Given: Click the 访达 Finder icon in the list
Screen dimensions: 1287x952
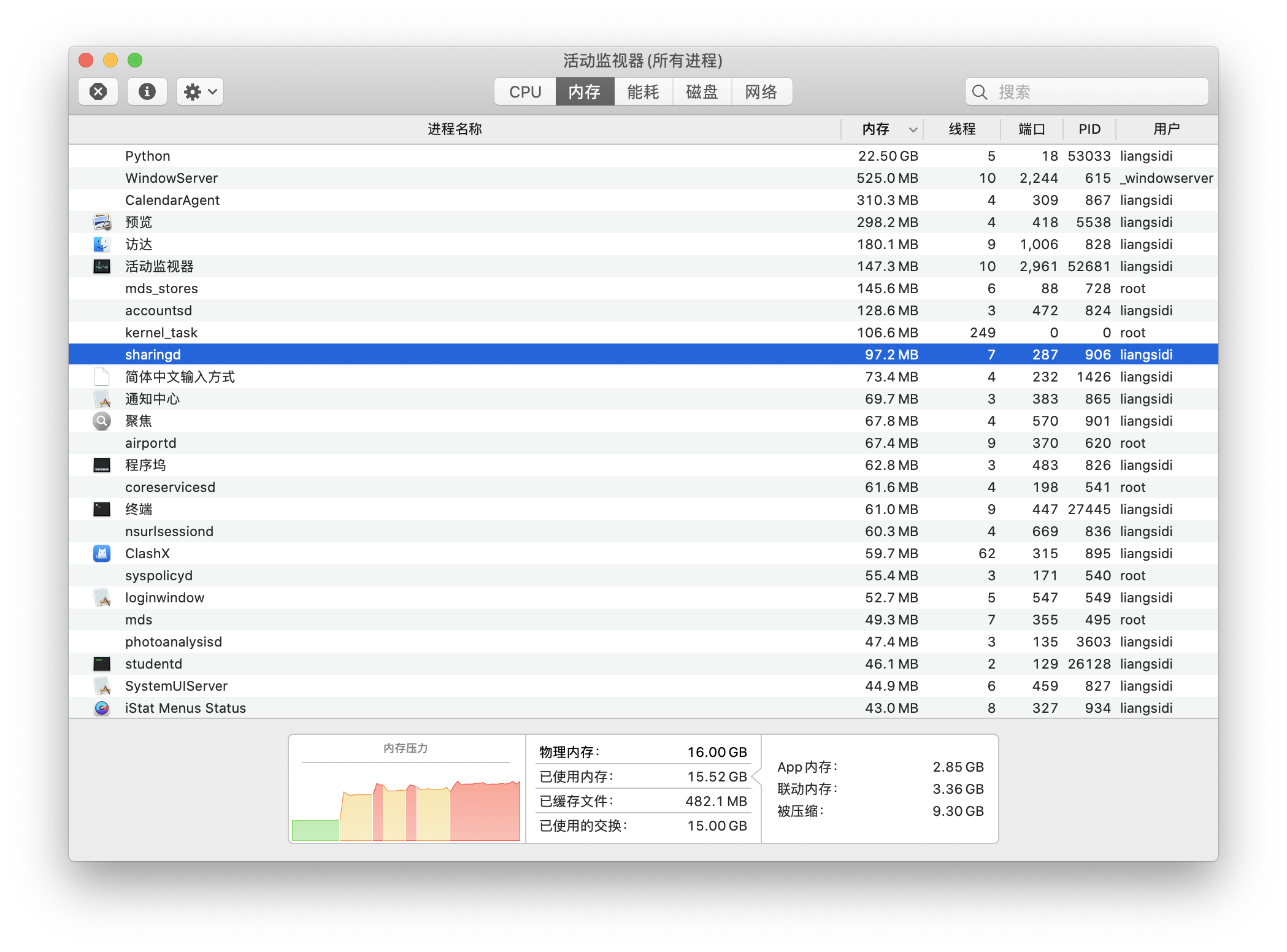Looking at the screenshot, I should (102, 244).
